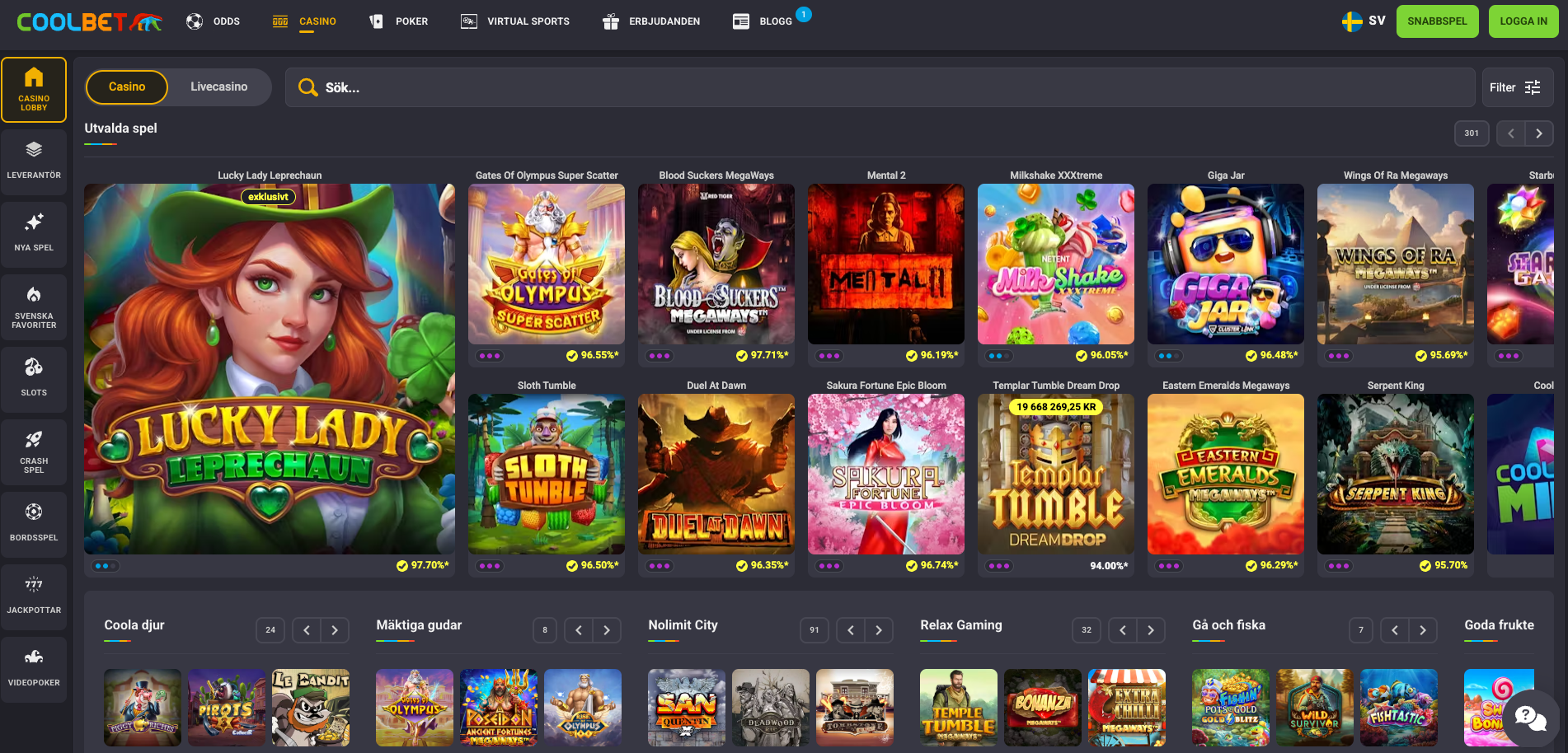Open volatility dots on Gates Of Olympus Super Scatter

490,356
